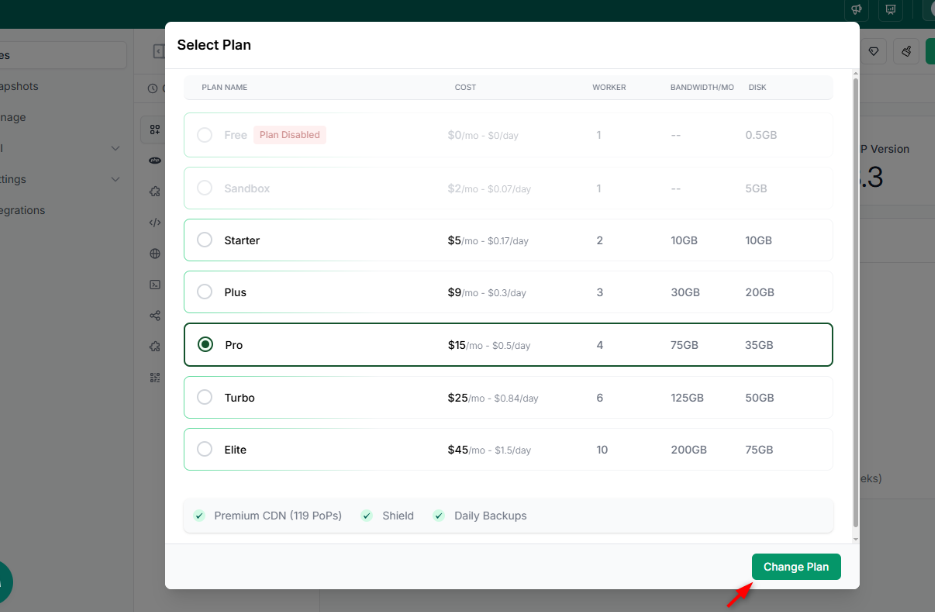This screenshot has height=612, width=935.
Task: Choose the Elite plan radio button
Action: click(x=205, y=449)
